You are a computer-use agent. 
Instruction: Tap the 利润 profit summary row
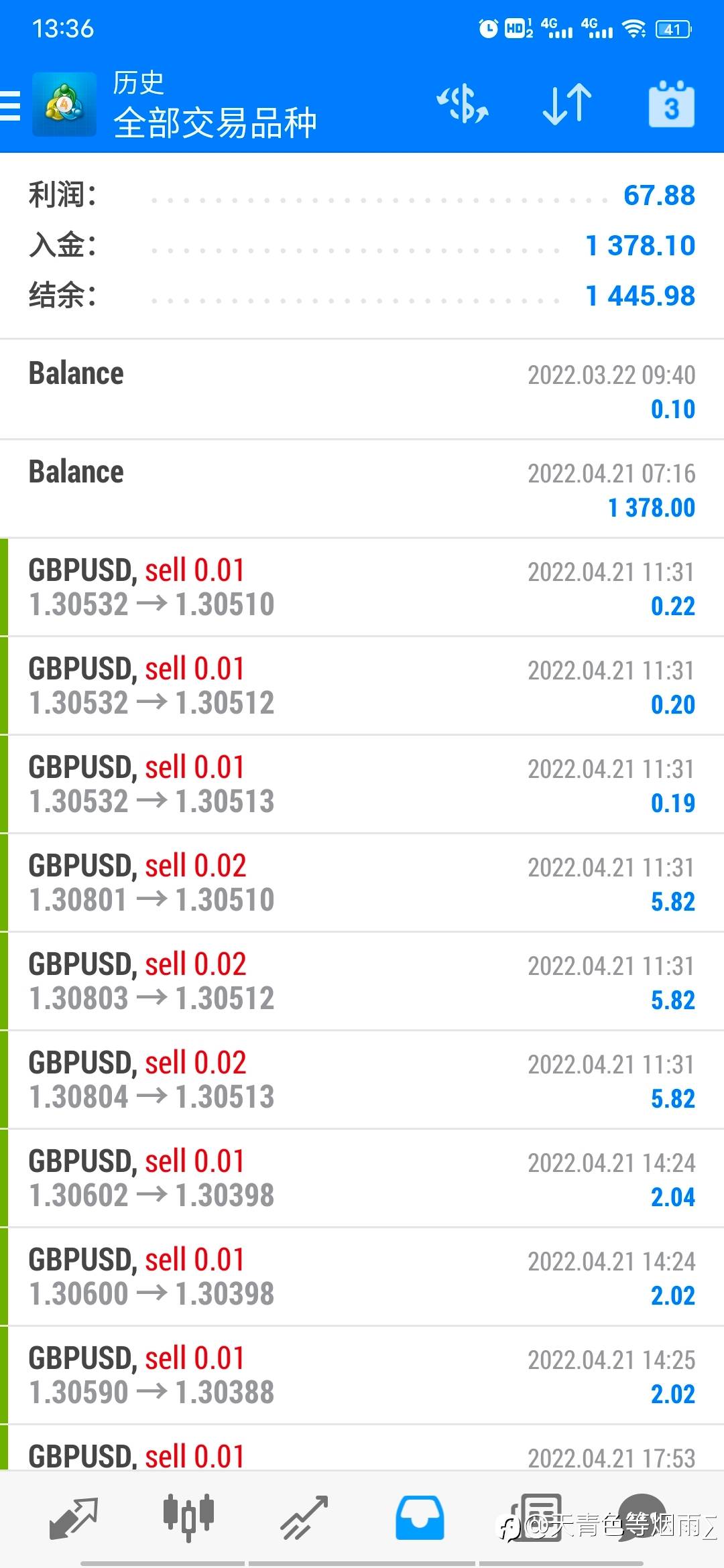(362, 196)
